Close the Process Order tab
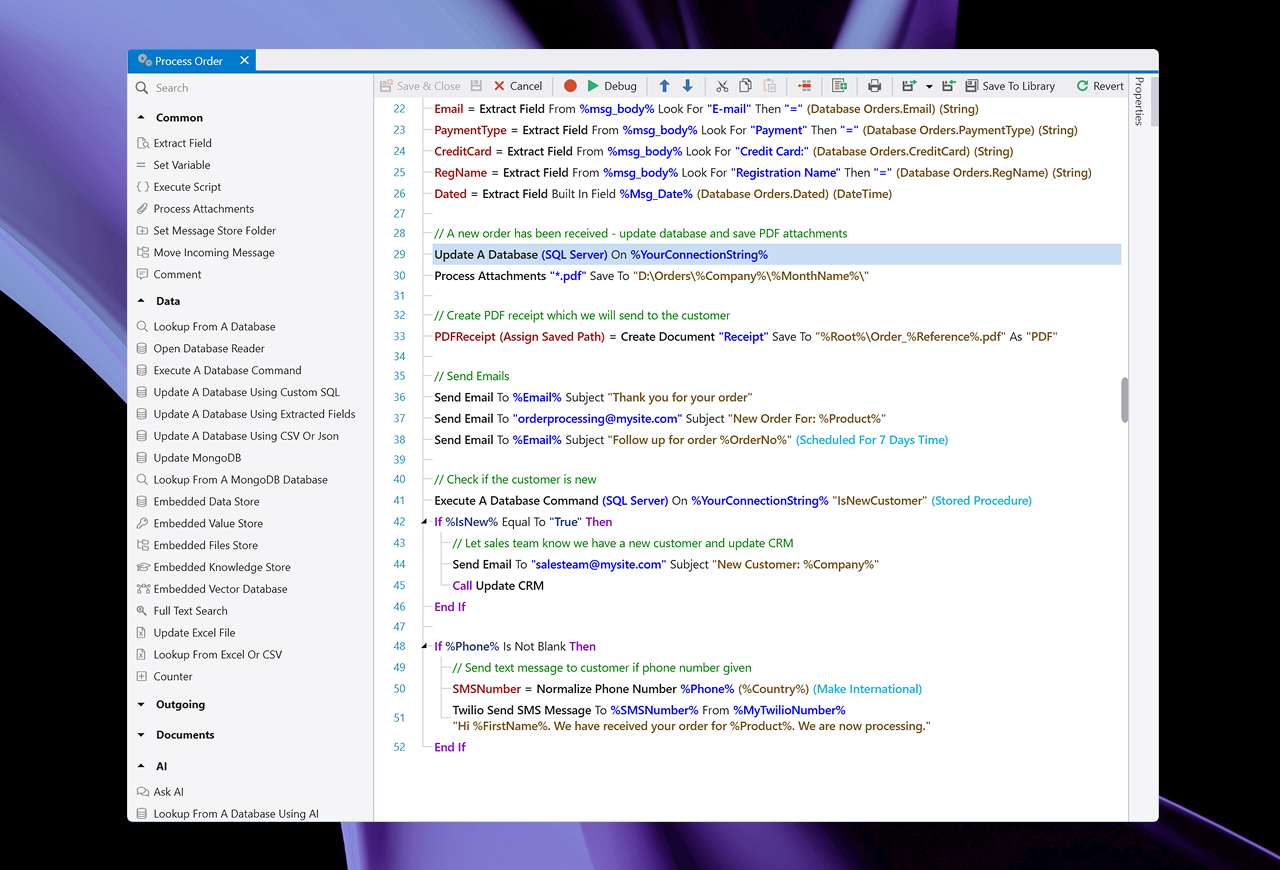The image size is (1280, 870). click(244, 61)
